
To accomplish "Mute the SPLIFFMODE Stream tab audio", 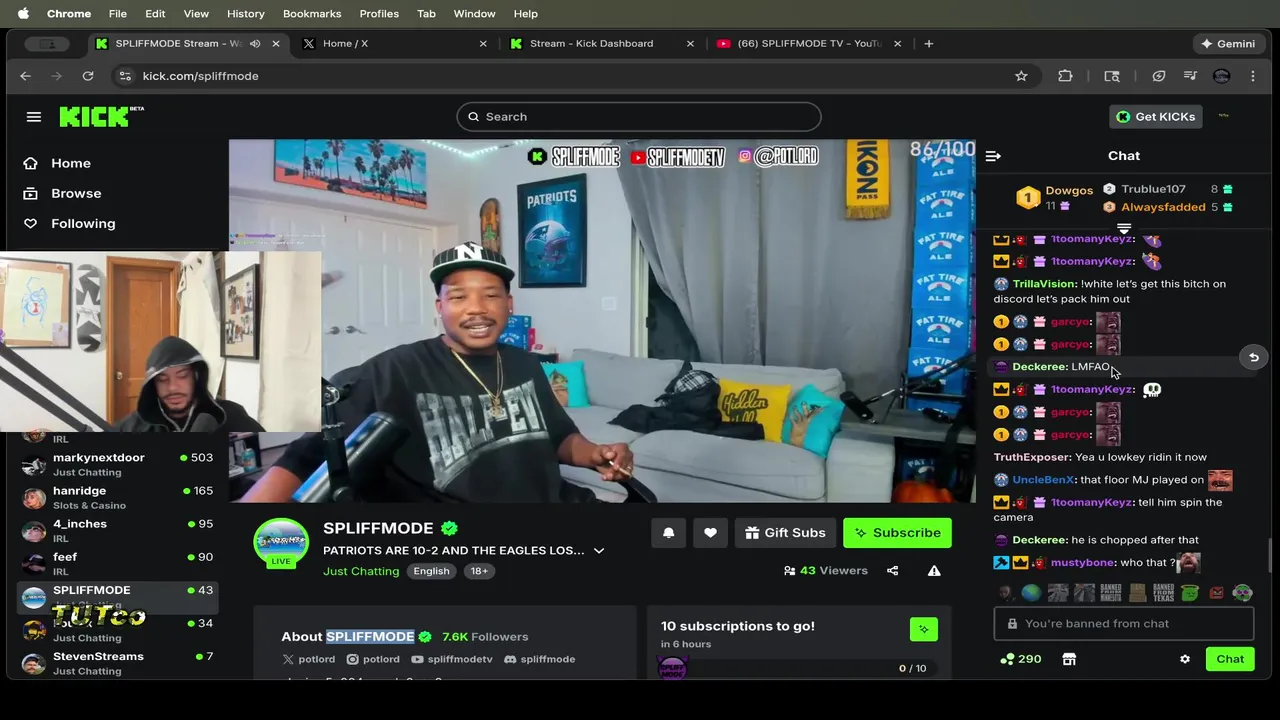I will 255,44.
